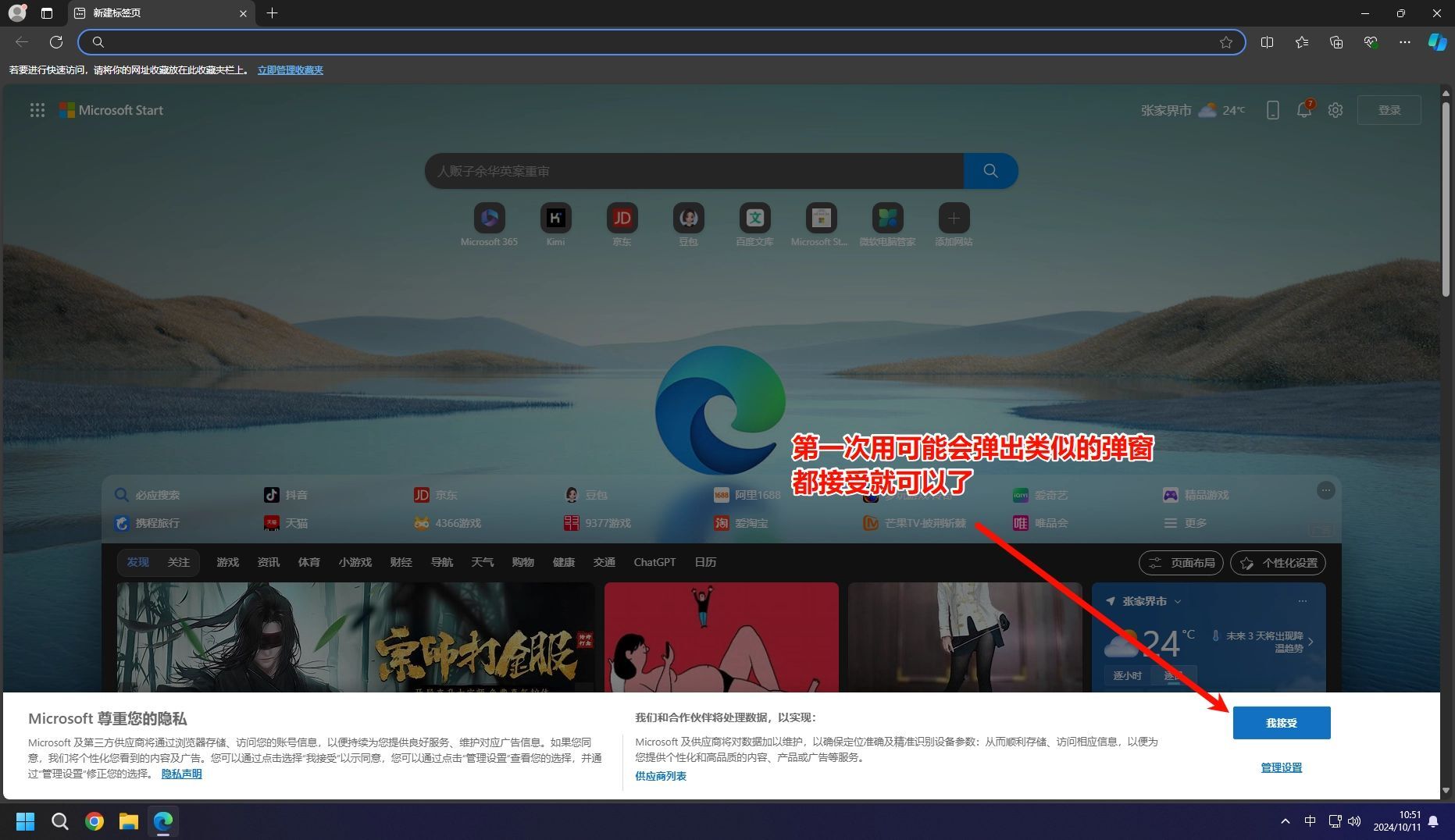Image resolution: width=1455 pixels, height=840 pixels.
Task: Open the Microsoft Start app launcher grid
Action: 37,110
